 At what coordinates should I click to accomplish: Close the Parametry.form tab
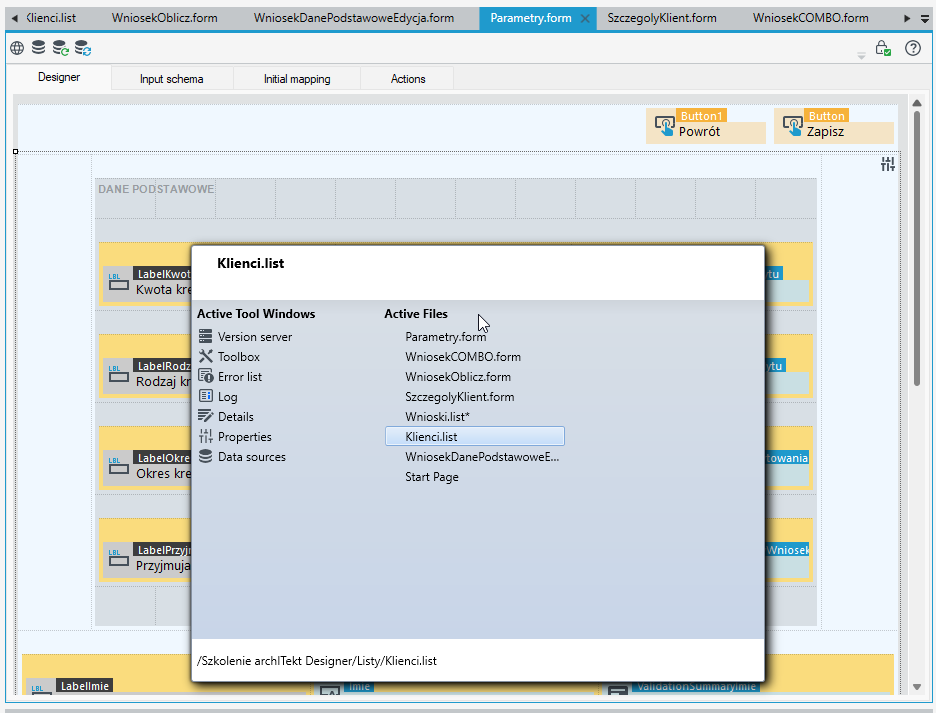tap(585, 19)
